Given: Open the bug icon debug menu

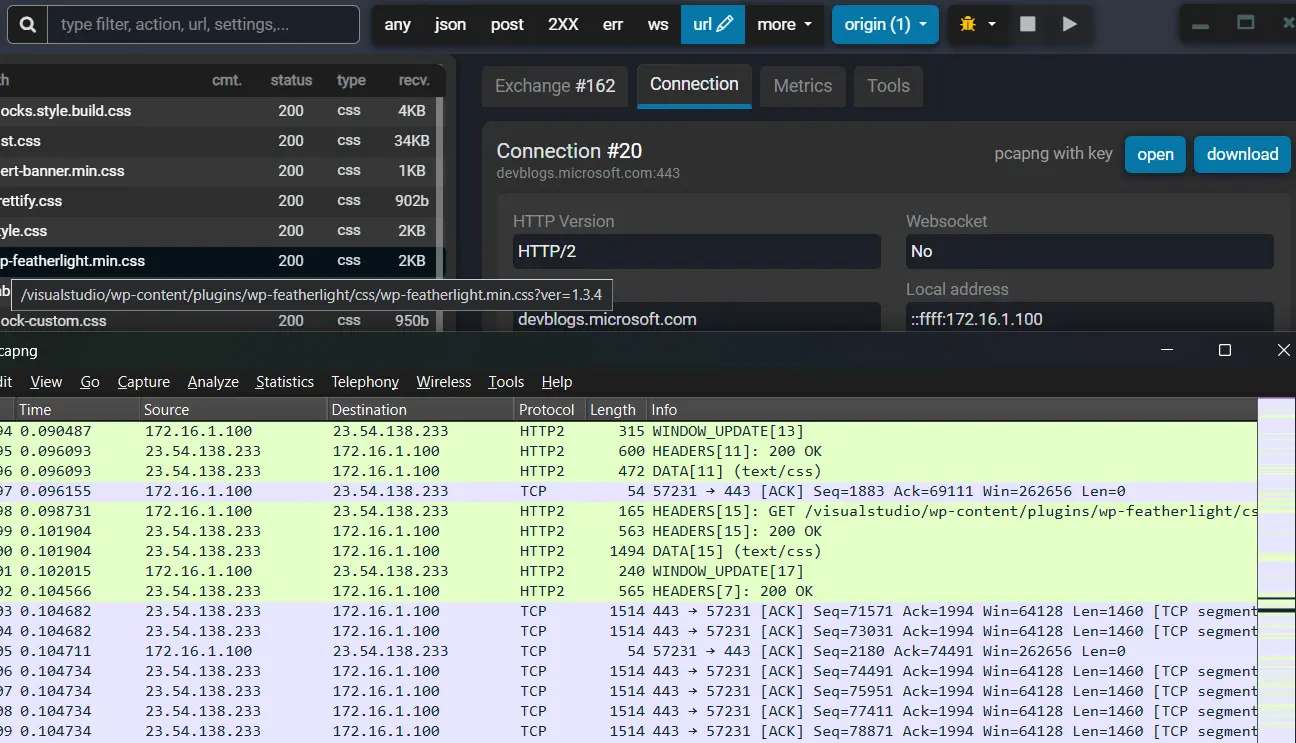Looking at the screenshot, I should coord(967,24).
